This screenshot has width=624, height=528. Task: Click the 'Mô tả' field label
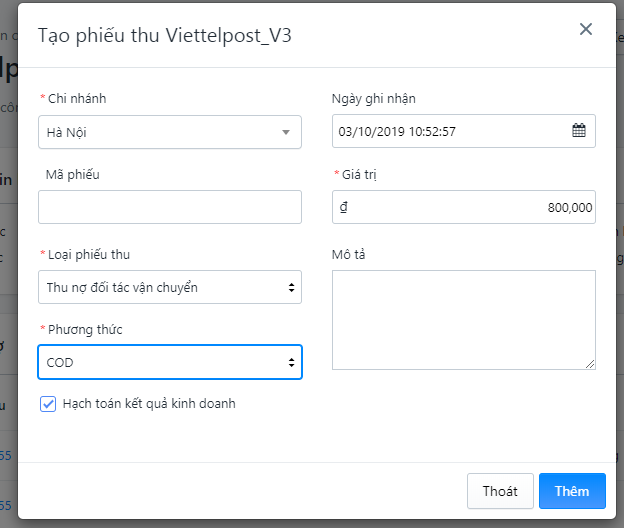349,254
